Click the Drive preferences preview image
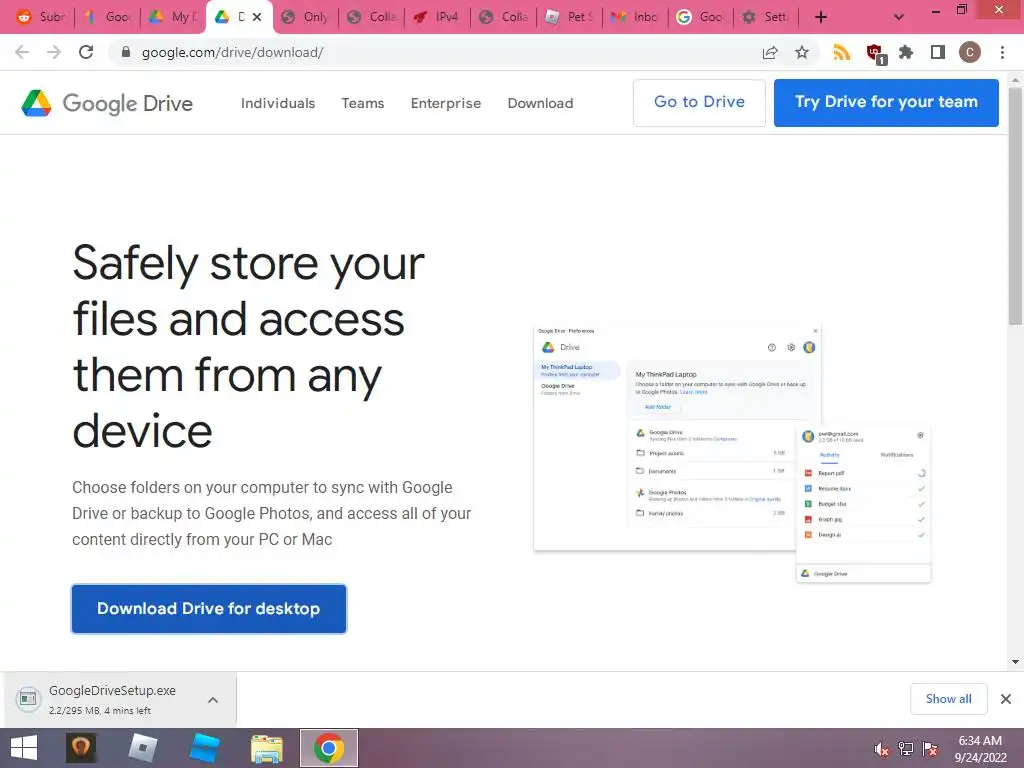This screenshot has width=1024, height=768. click(x=732, y=452)
